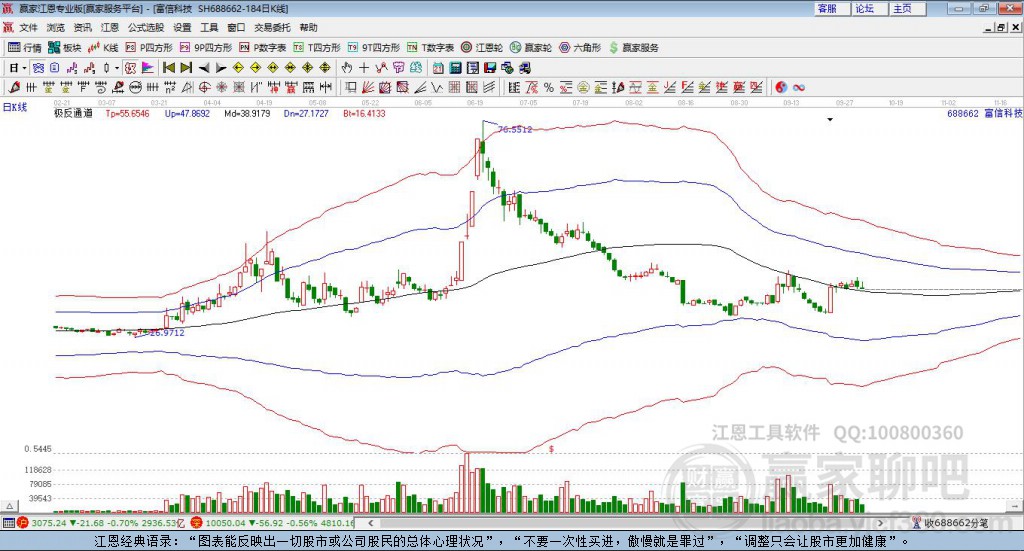Open the 江恩轮 Gann wheel

click(482, 48)
